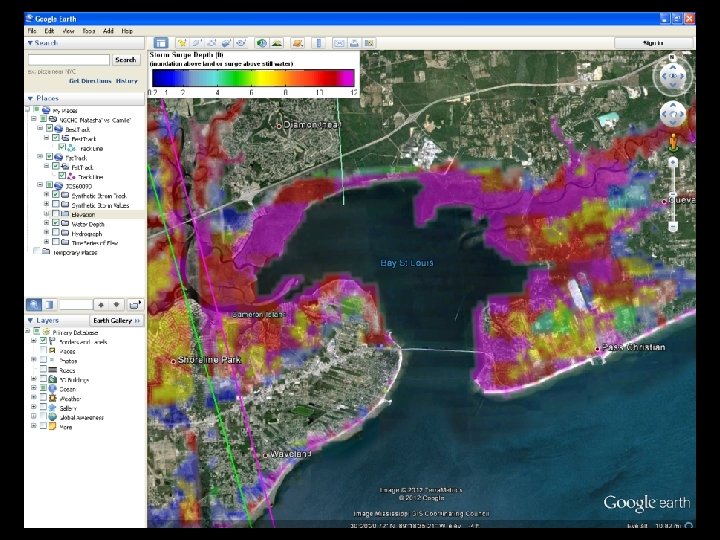Click the Search button

coord(125,60)
